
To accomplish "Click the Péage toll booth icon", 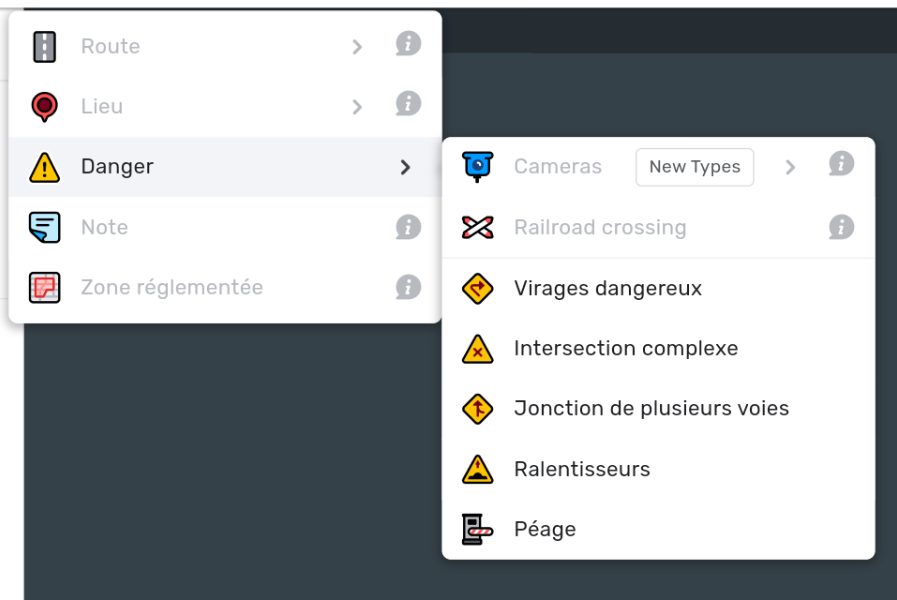I will 478,529.
